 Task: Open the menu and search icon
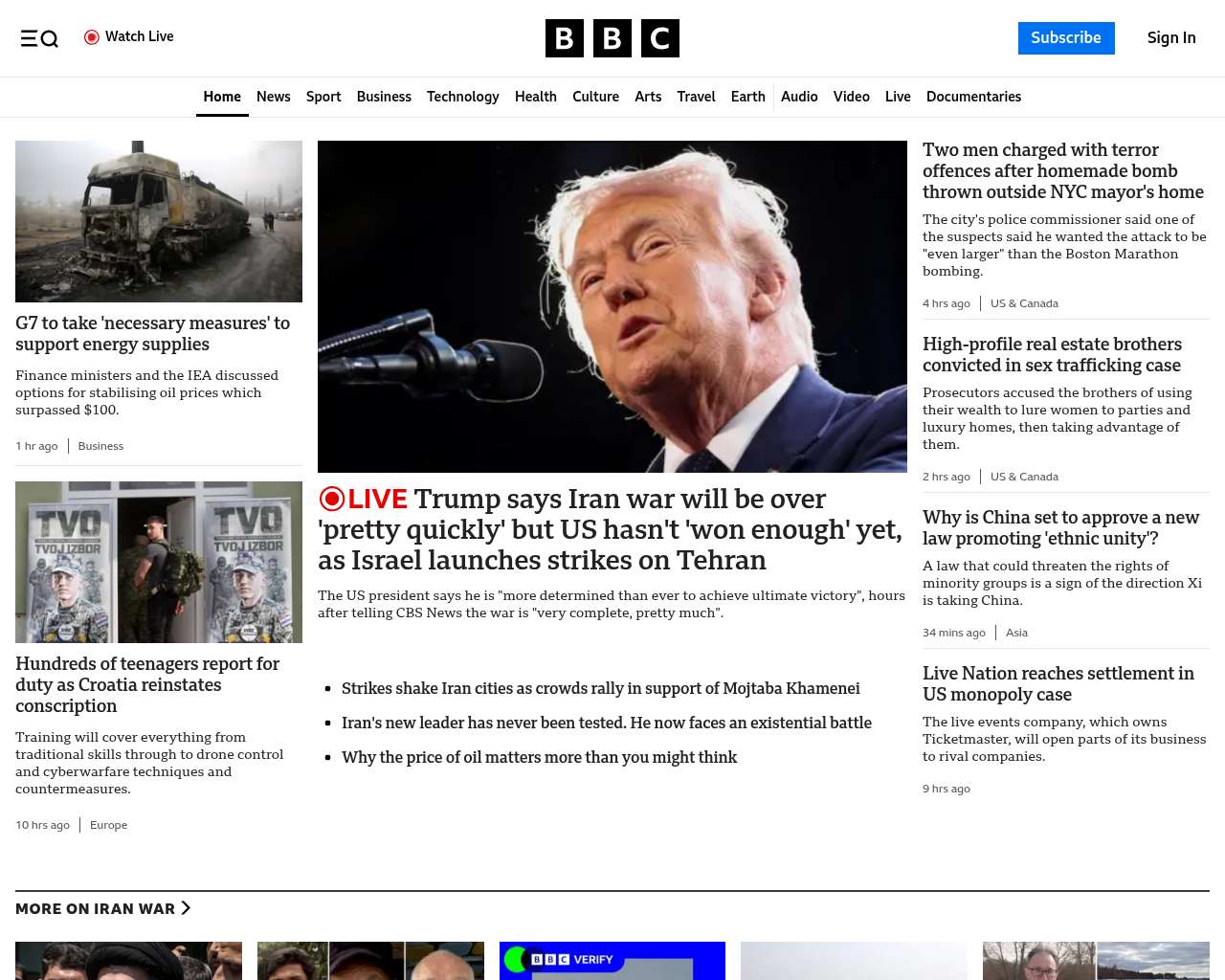click(x=39, y=38)
